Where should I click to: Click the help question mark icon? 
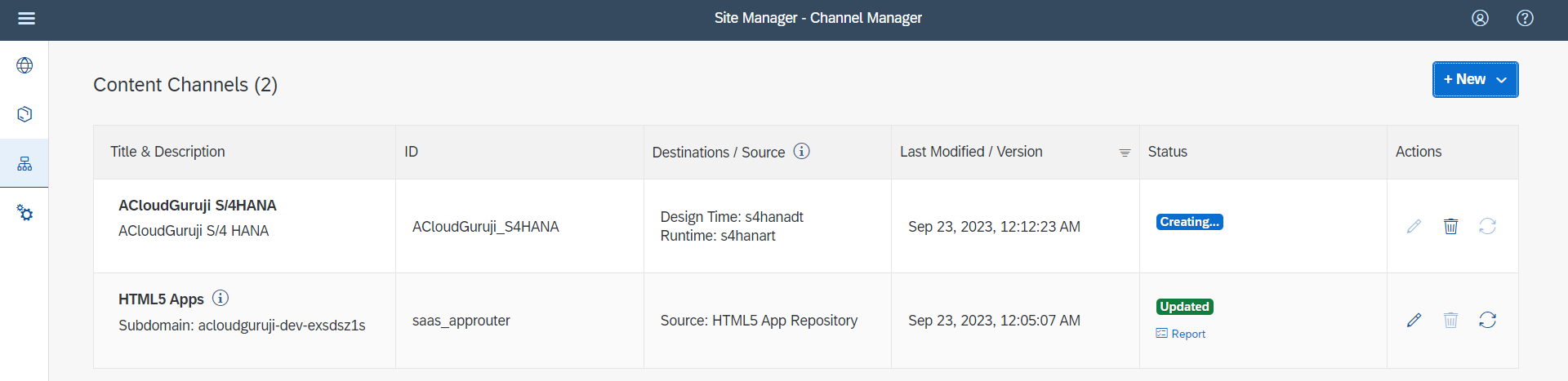[1525, 18]
